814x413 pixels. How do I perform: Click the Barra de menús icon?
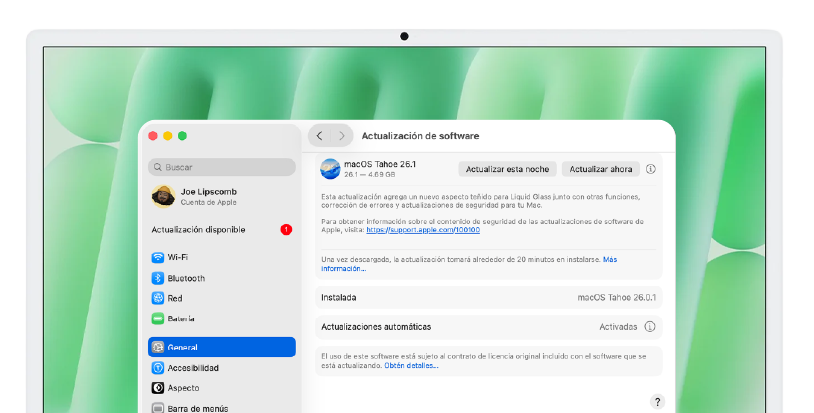coord(158,407)
